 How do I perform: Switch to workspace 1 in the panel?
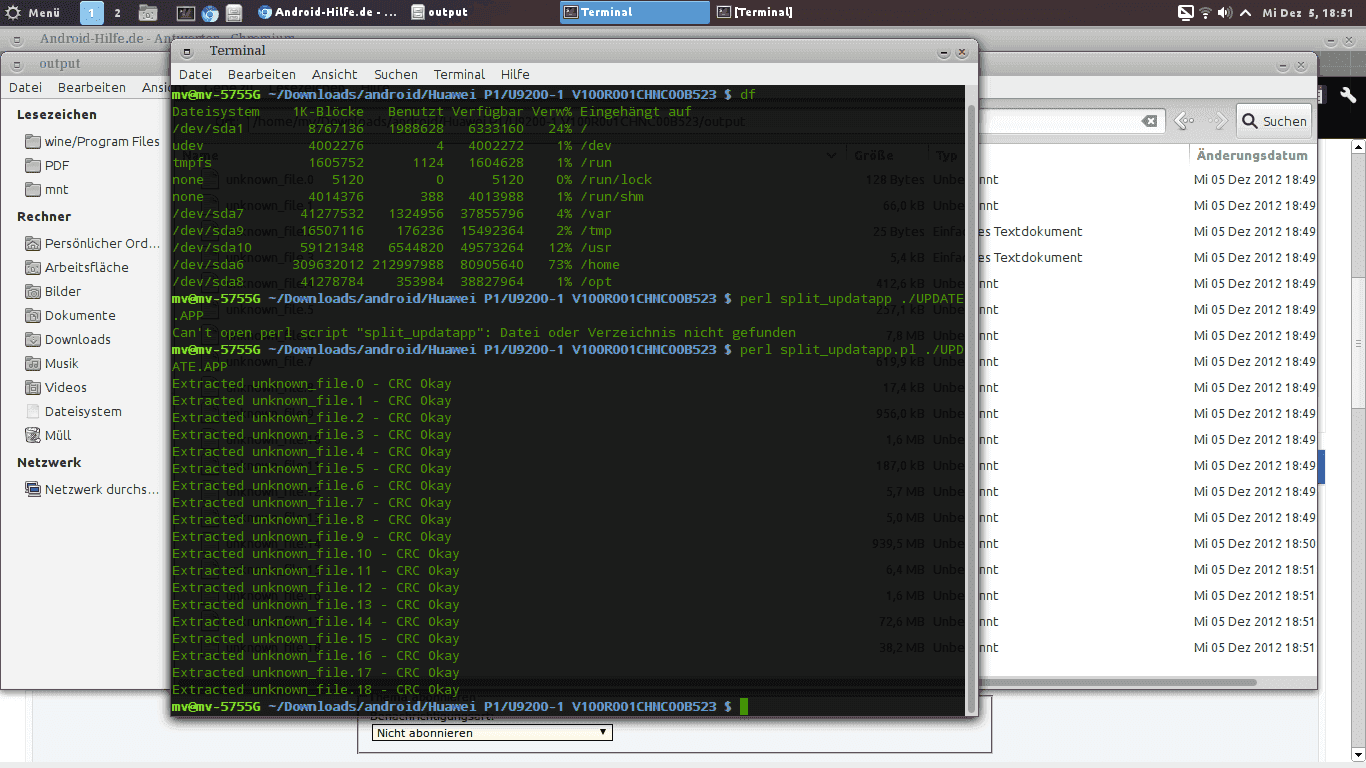(x=92, y=13)
